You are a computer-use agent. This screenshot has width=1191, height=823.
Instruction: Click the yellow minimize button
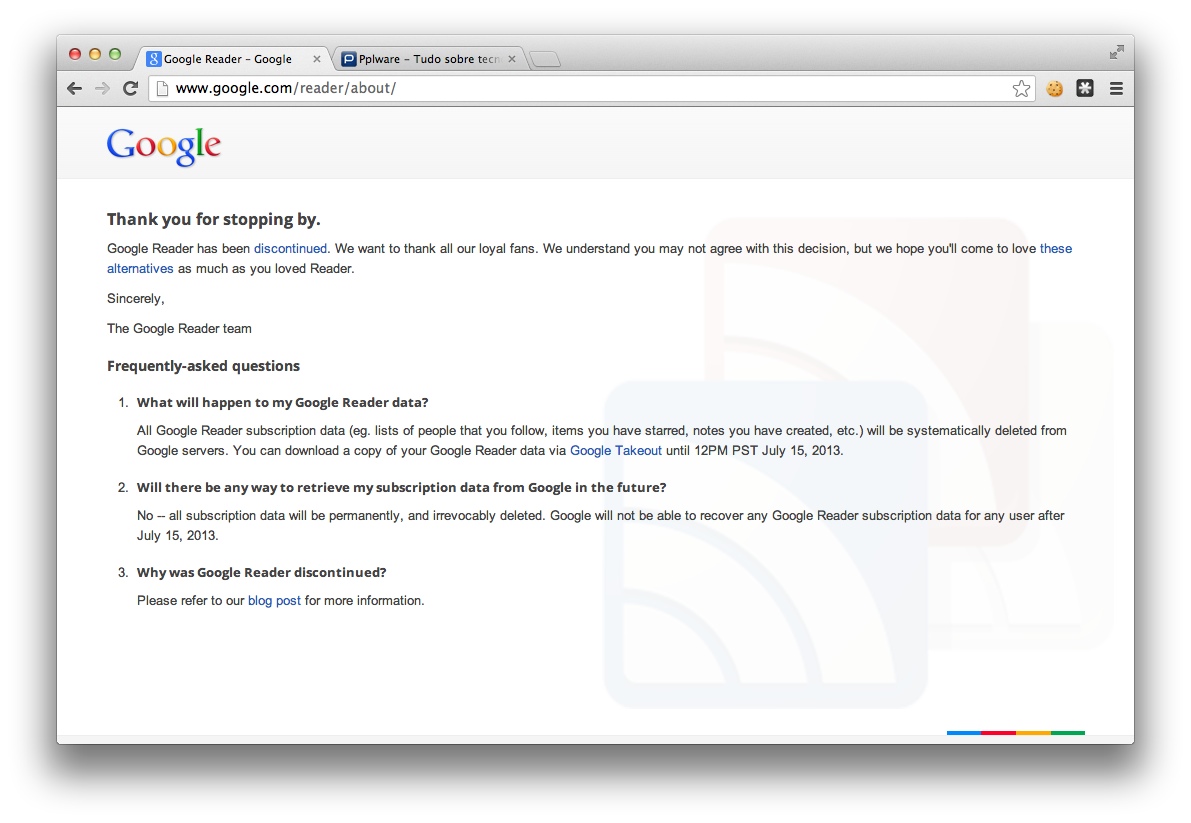95,54
